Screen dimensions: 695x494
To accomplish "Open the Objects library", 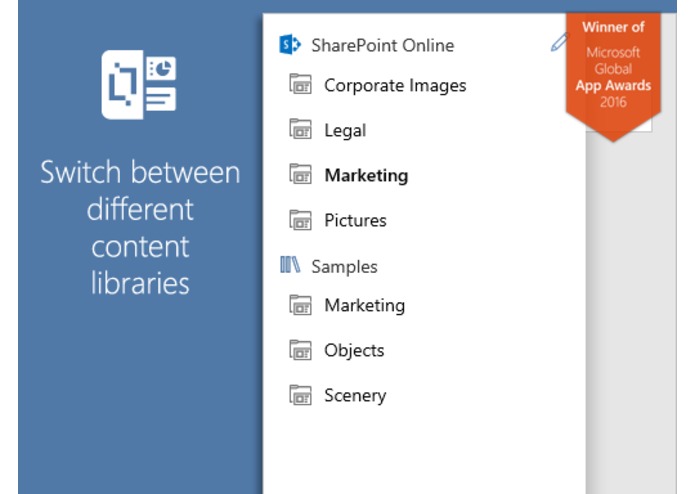I will pos(354,350).
